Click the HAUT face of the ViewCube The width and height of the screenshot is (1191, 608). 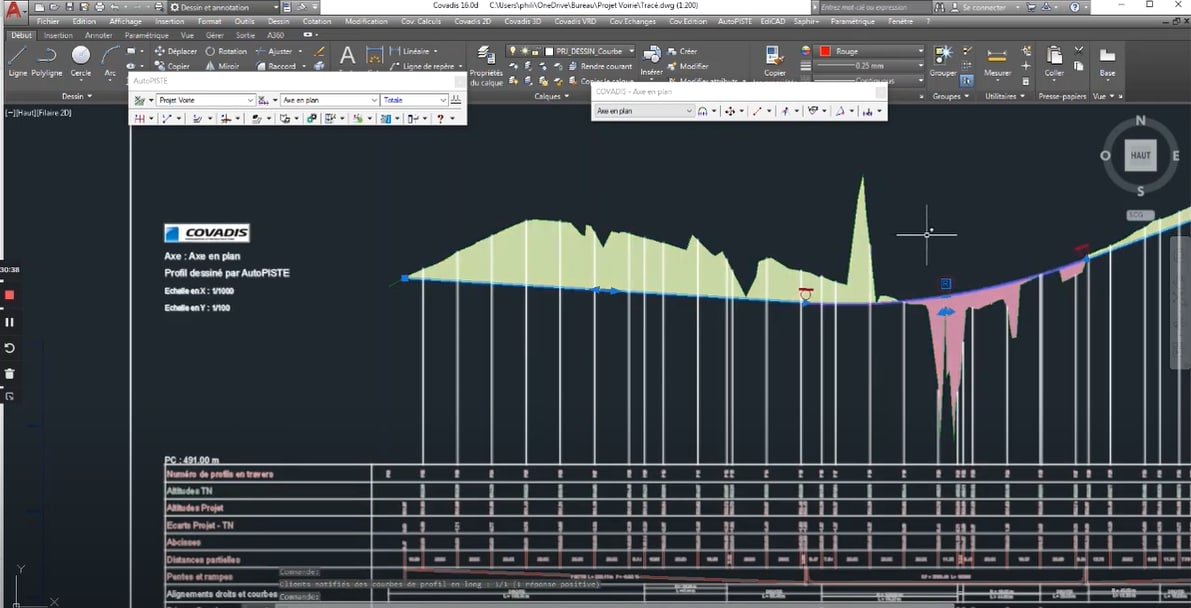tap(1140, 156)
